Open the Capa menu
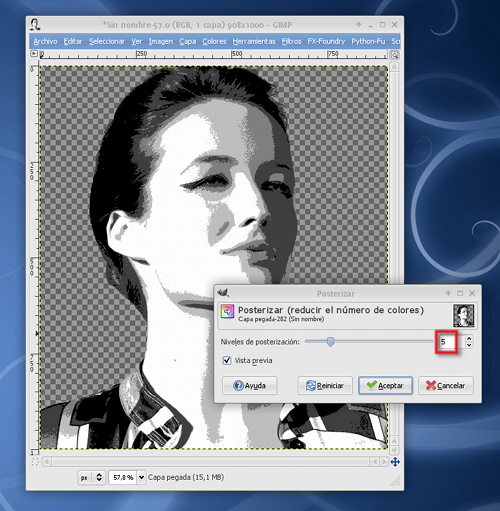Image resolution: width=500 pixels, height=511 pixels. point(188,41)
